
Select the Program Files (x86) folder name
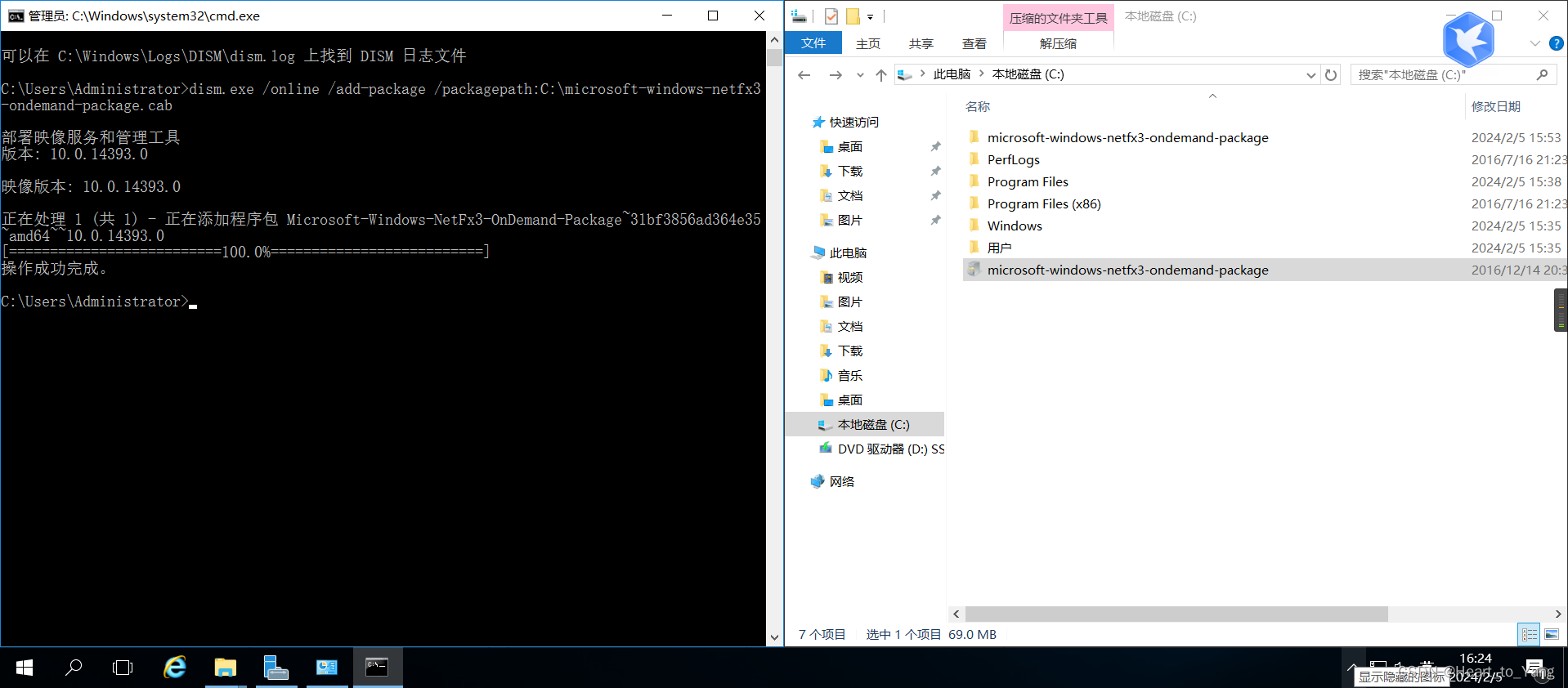click(1044, 204)
